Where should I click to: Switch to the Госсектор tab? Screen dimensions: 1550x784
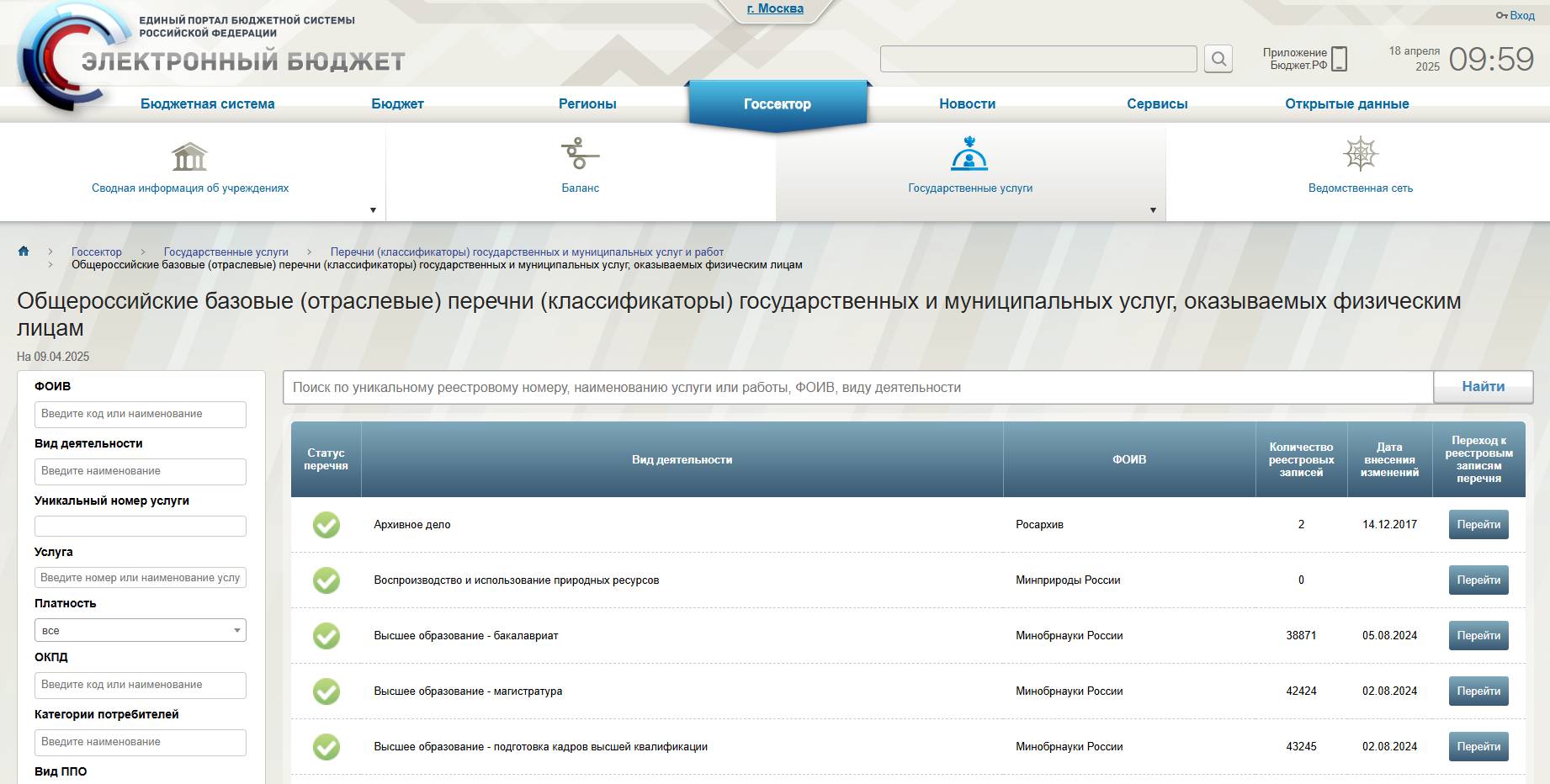coord(777,103)
